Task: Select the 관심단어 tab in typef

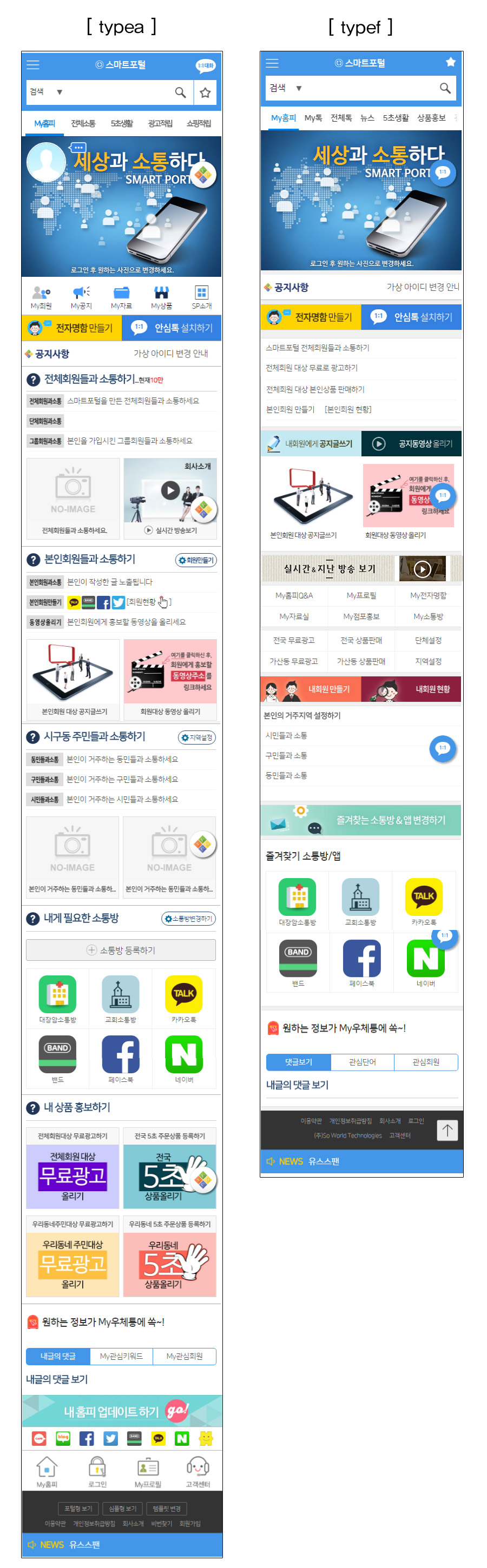Action: coord(362,1061)
